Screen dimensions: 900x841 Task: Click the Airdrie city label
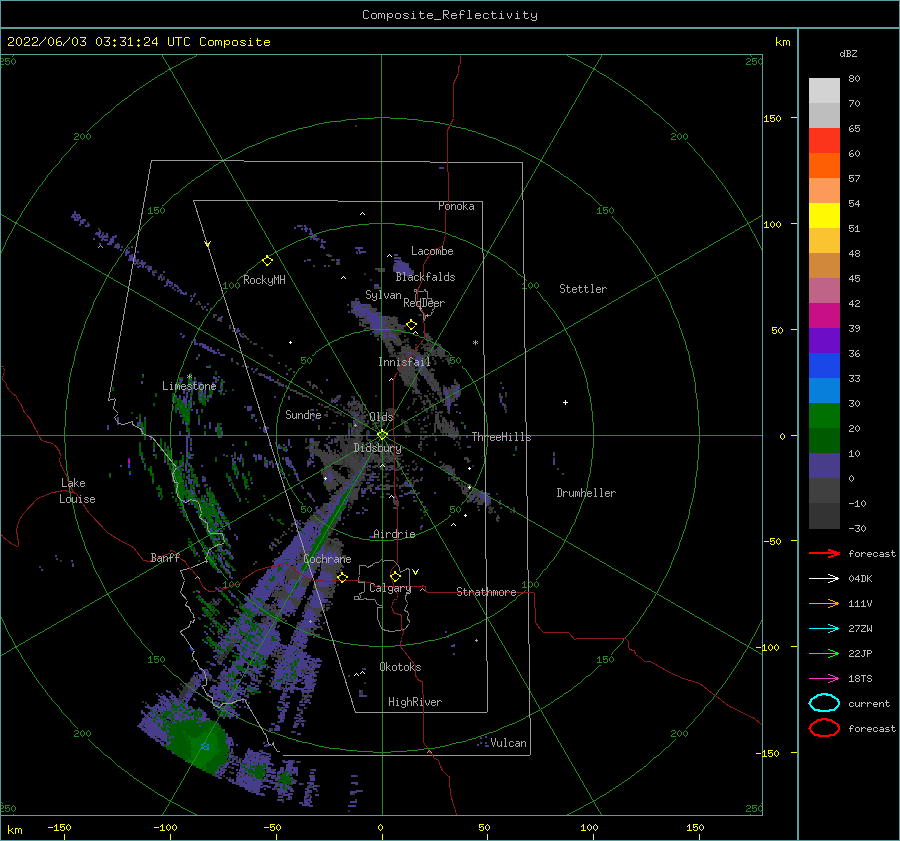(394, 534)
